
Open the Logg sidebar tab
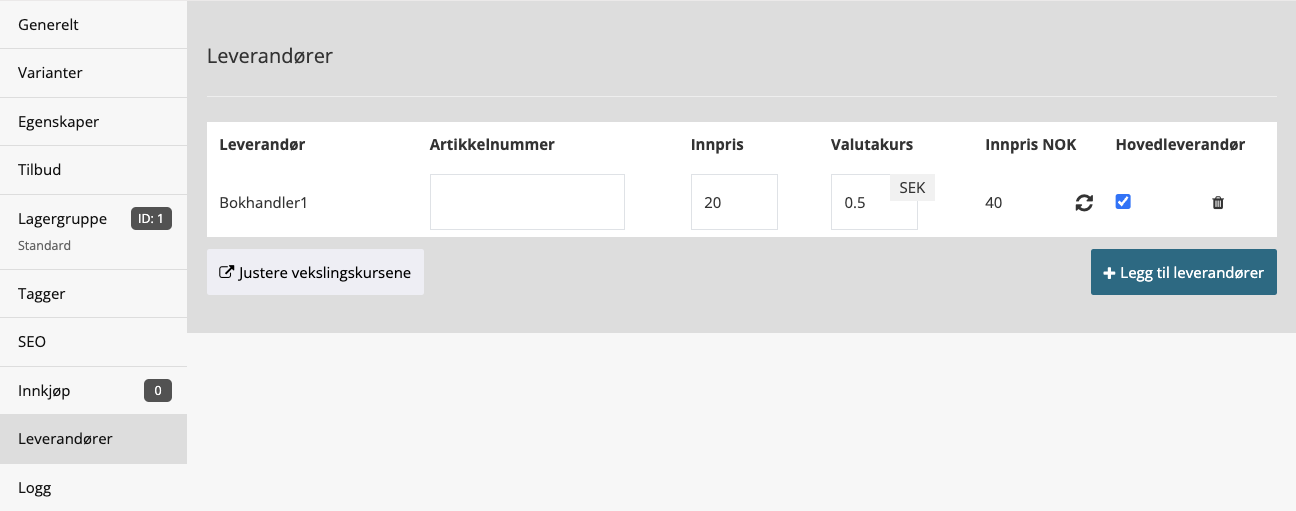[93, 488]
